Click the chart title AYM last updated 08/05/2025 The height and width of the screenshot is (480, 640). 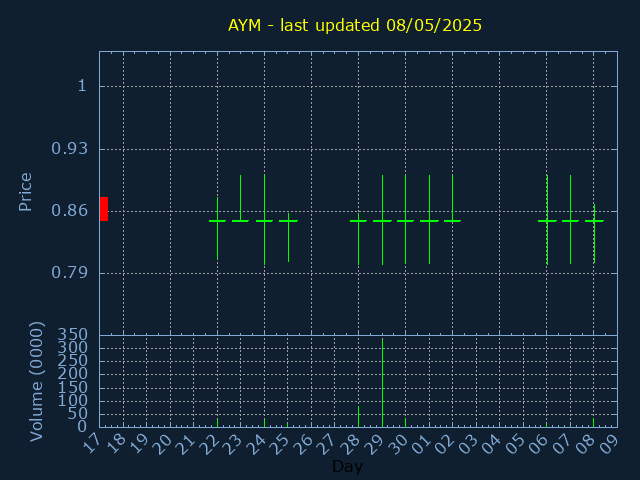click(355, 25)
